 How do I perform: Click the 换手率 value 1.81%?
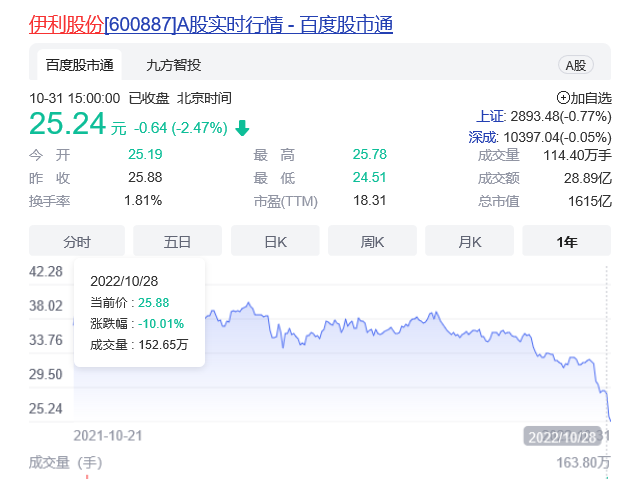click(x=143, y=201)
